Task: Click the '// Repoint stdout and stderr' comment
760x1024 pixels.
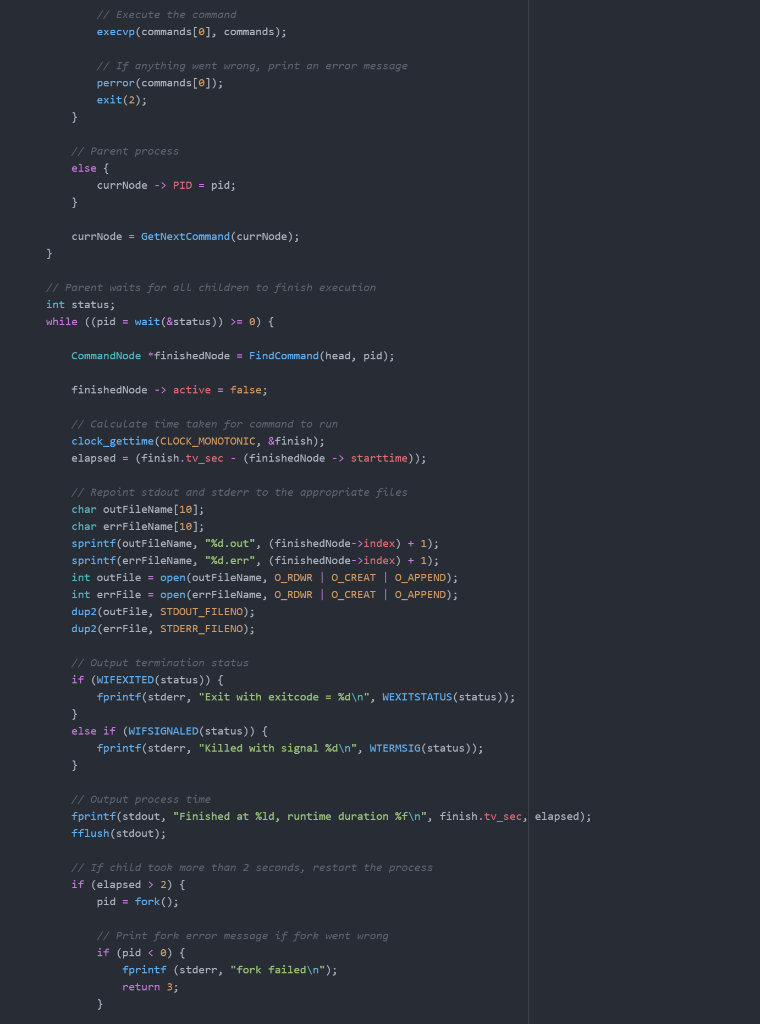Action: 240,492
